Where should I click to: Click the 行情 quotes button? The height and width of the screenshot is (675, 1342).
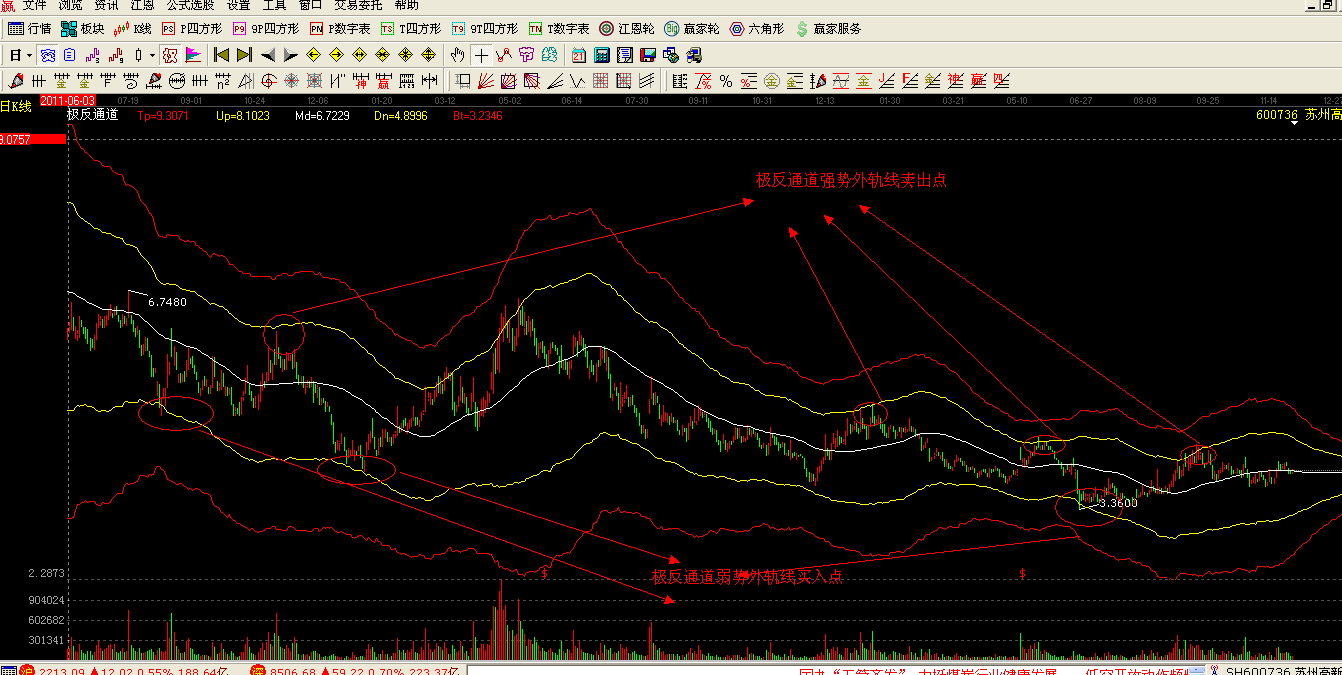click(x=30, y=29)
